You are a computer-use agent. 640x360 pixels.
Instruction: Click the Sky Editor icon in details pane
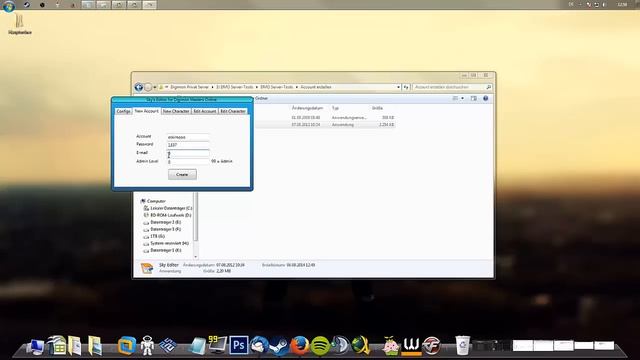pos(147,268)
